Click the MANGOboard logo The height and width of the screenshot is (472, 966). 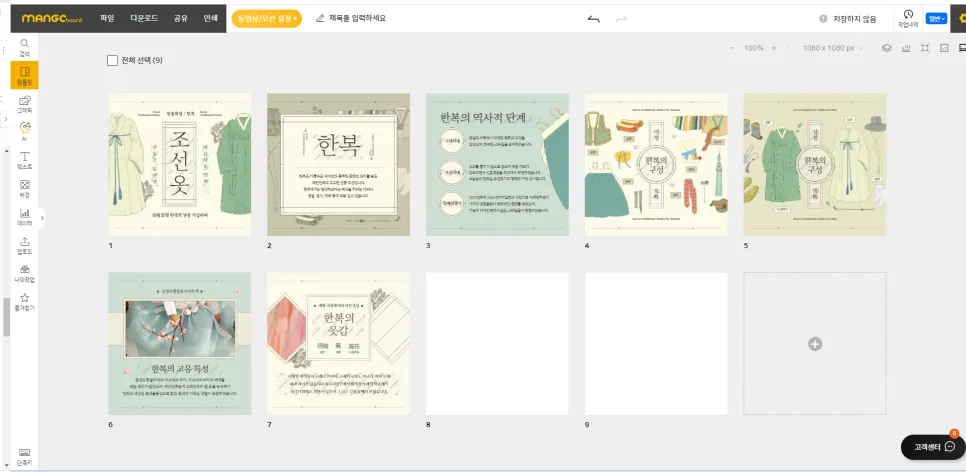51,18
